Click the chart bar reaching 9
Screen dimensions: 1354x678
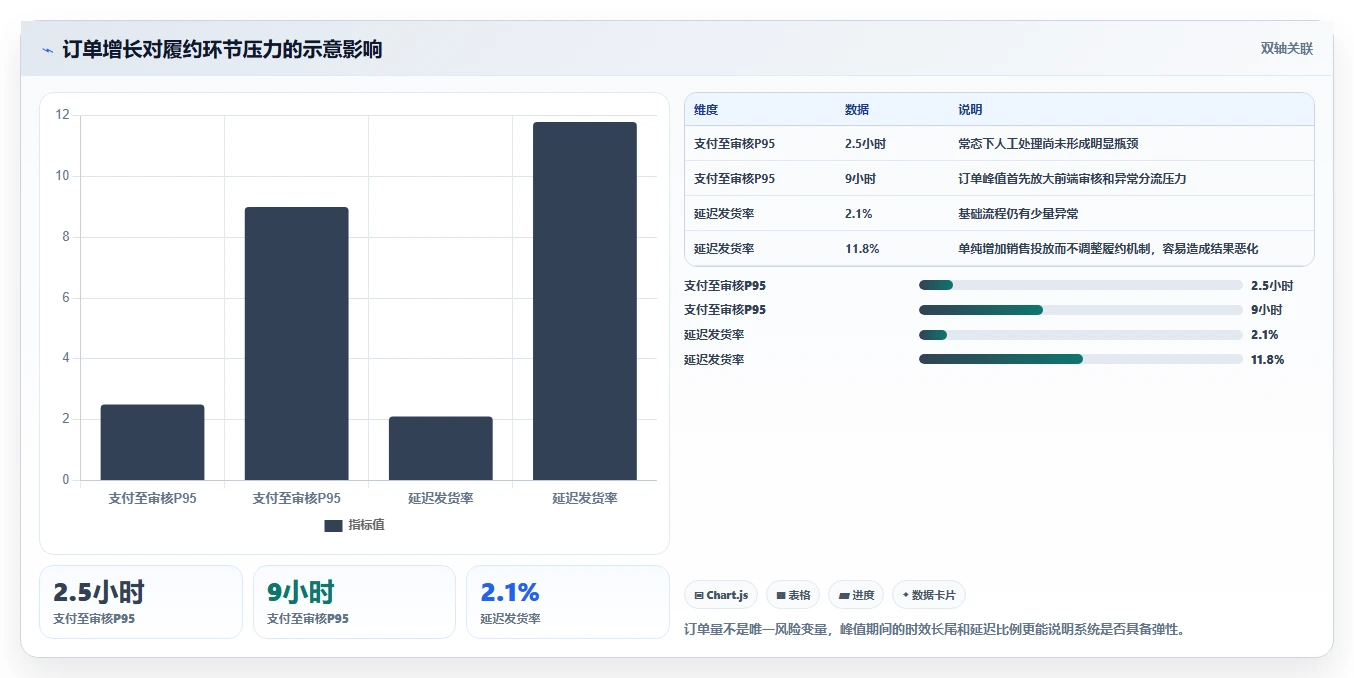coord(297,344)
